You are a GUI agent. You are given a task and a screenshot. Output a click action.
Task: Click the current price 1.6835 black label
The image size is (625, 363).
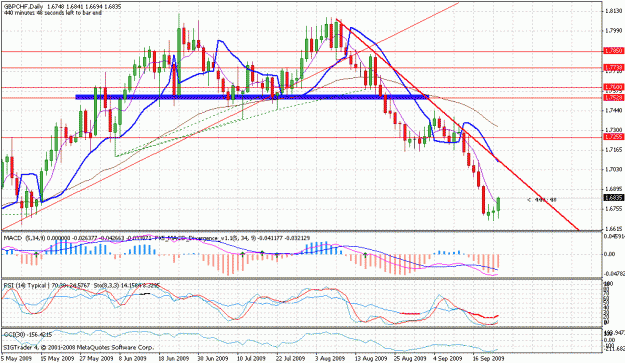613,198
